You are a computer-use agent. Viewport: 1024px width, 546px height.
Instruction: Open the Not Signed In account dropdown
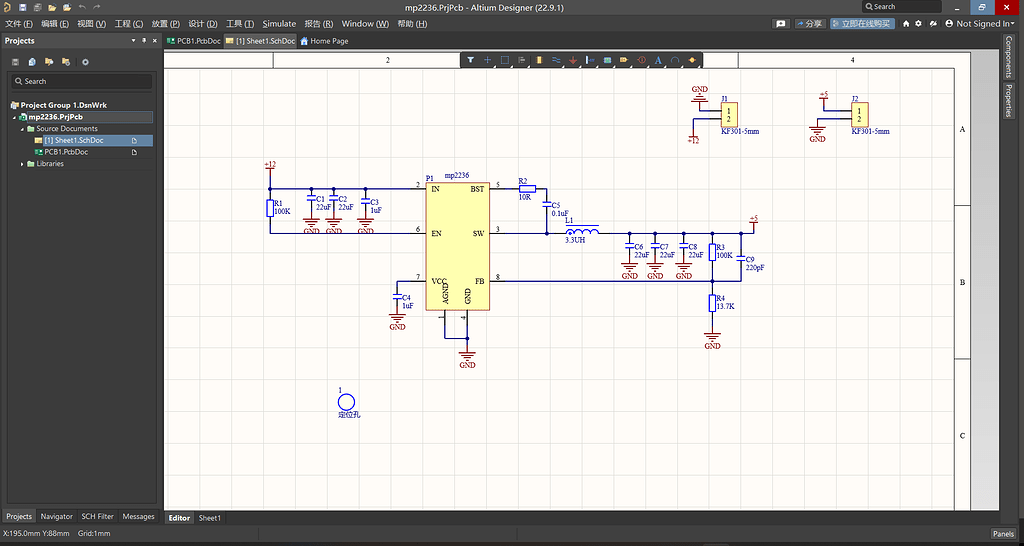[980, 24]
